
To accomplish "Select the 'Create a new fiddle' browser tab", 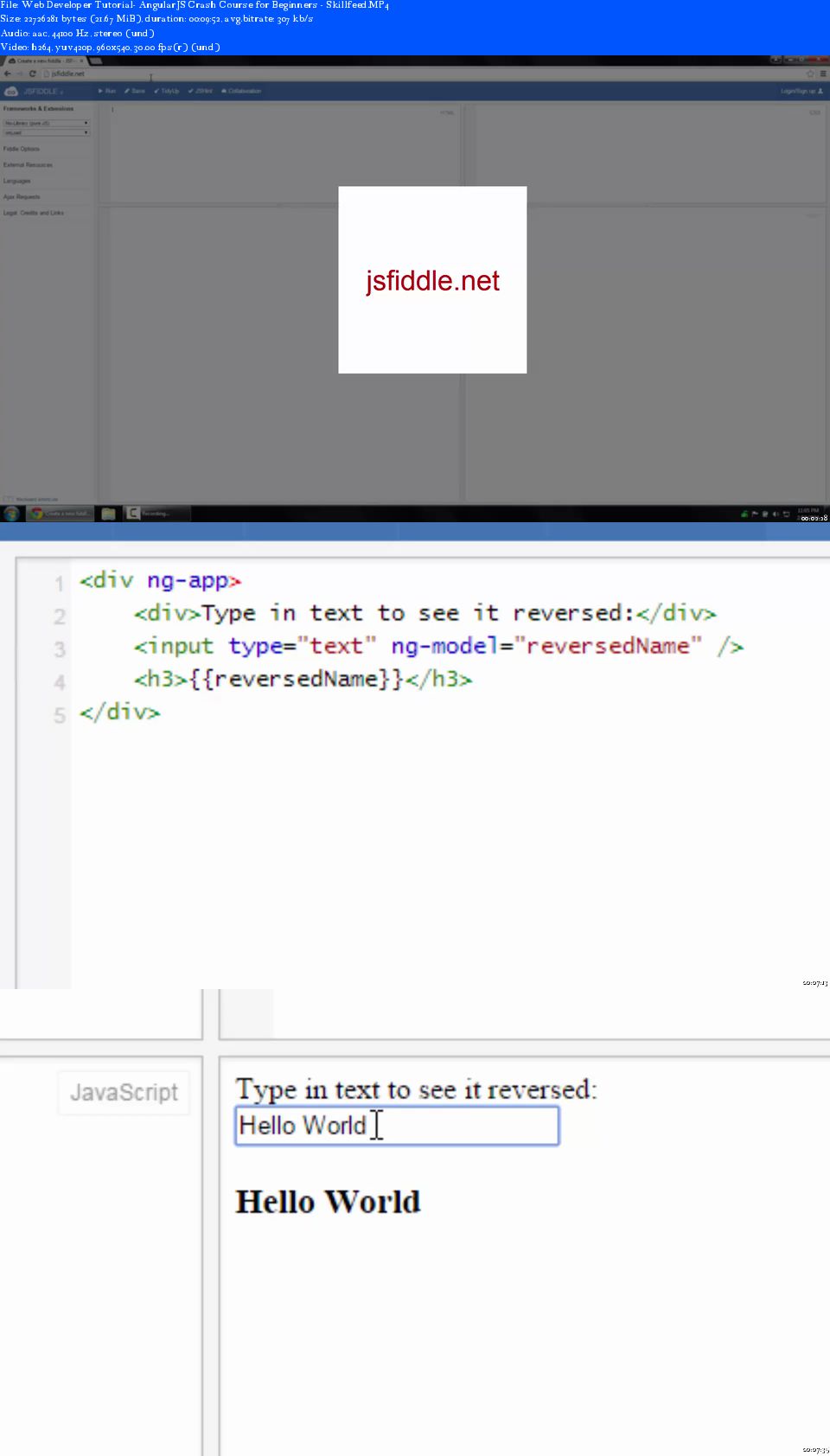I will click(45, 61).
